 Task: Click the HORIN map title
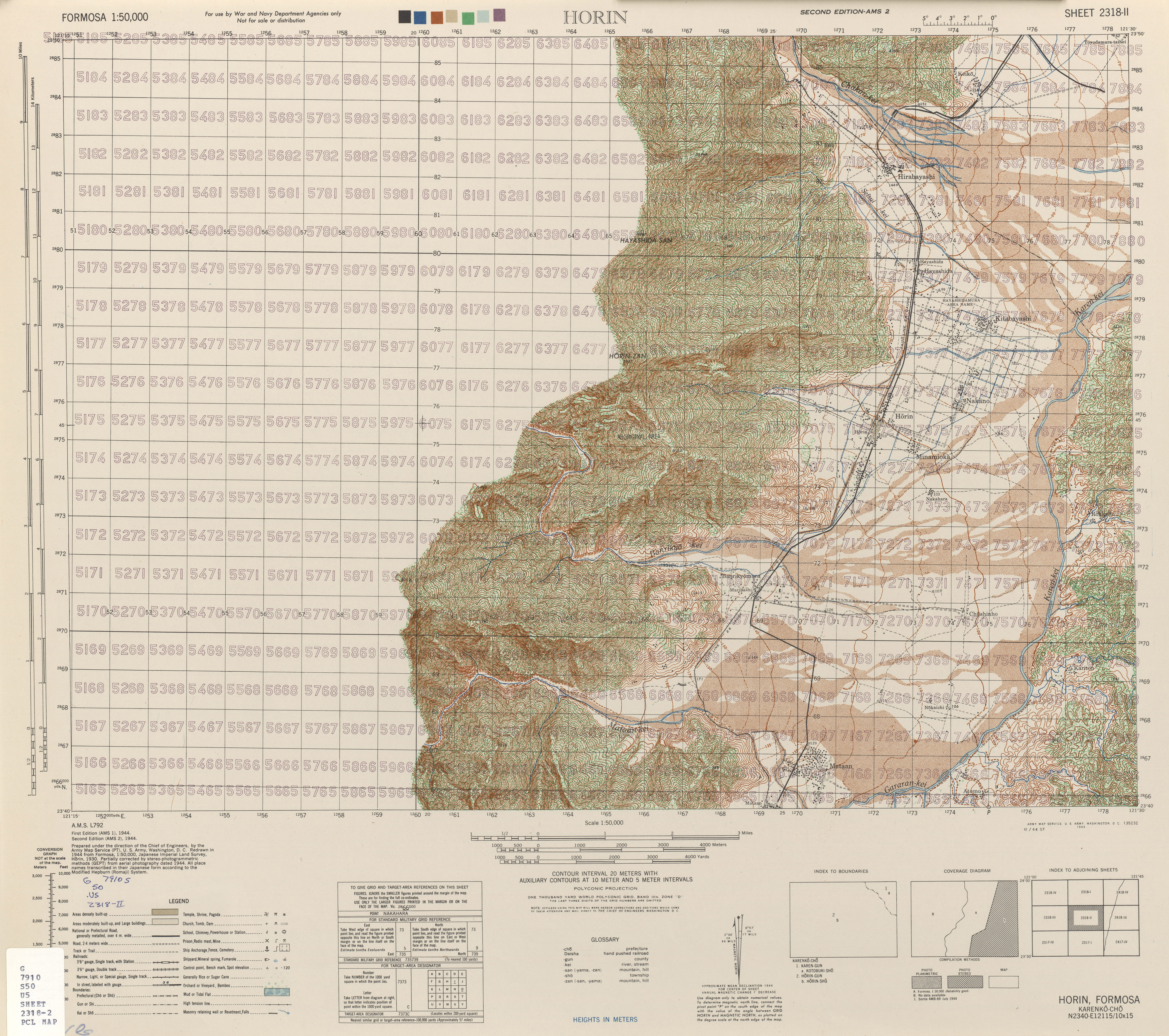pos(595,17)
